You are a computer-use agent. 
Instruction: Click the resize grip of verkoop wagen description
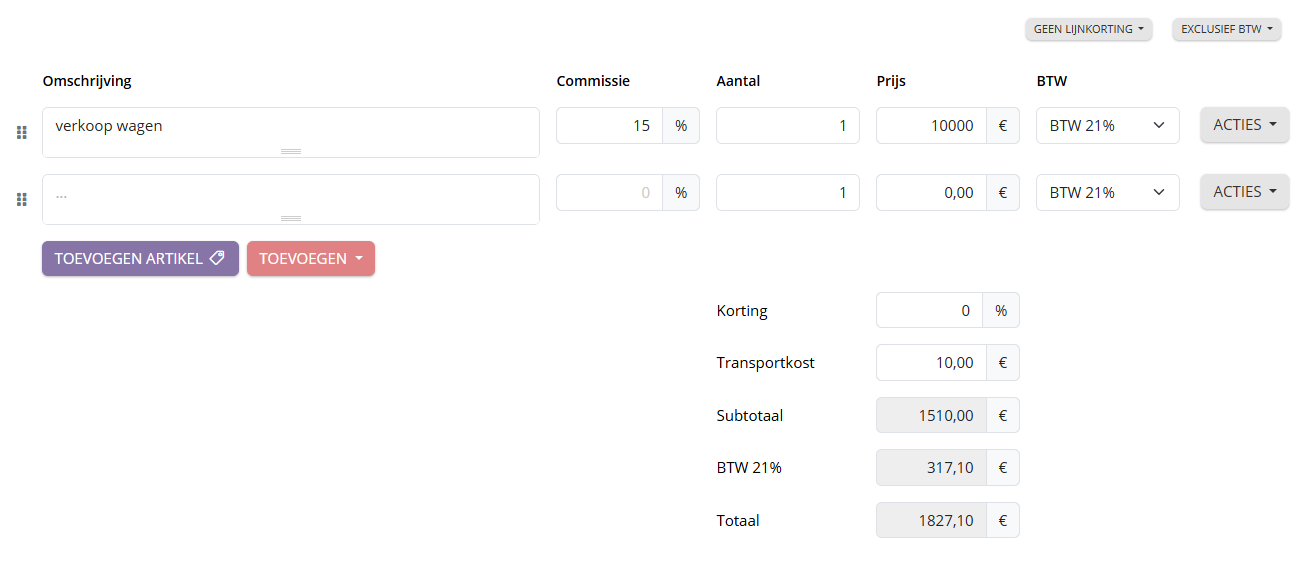[291, 151]
